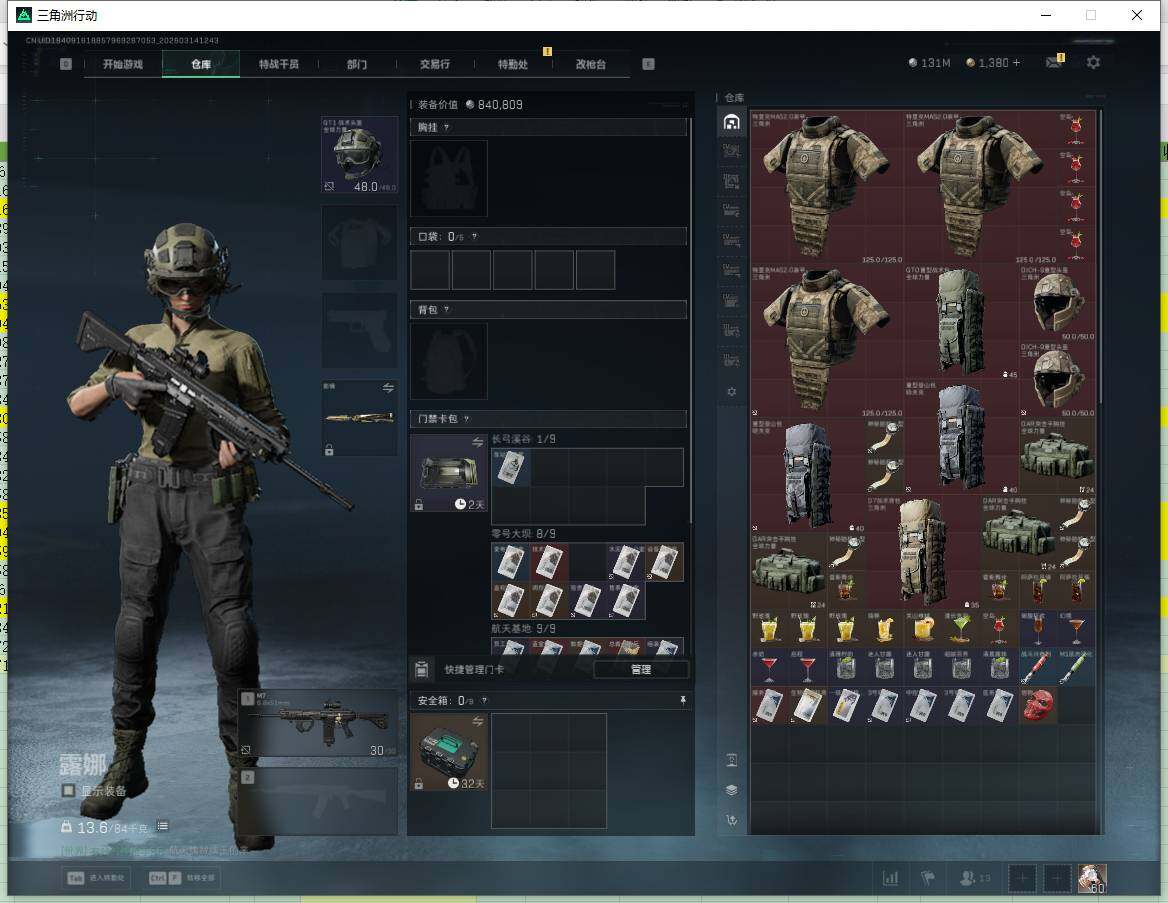Open the statistics bar-chart icon
The image size is (1168, 903).
891,878
